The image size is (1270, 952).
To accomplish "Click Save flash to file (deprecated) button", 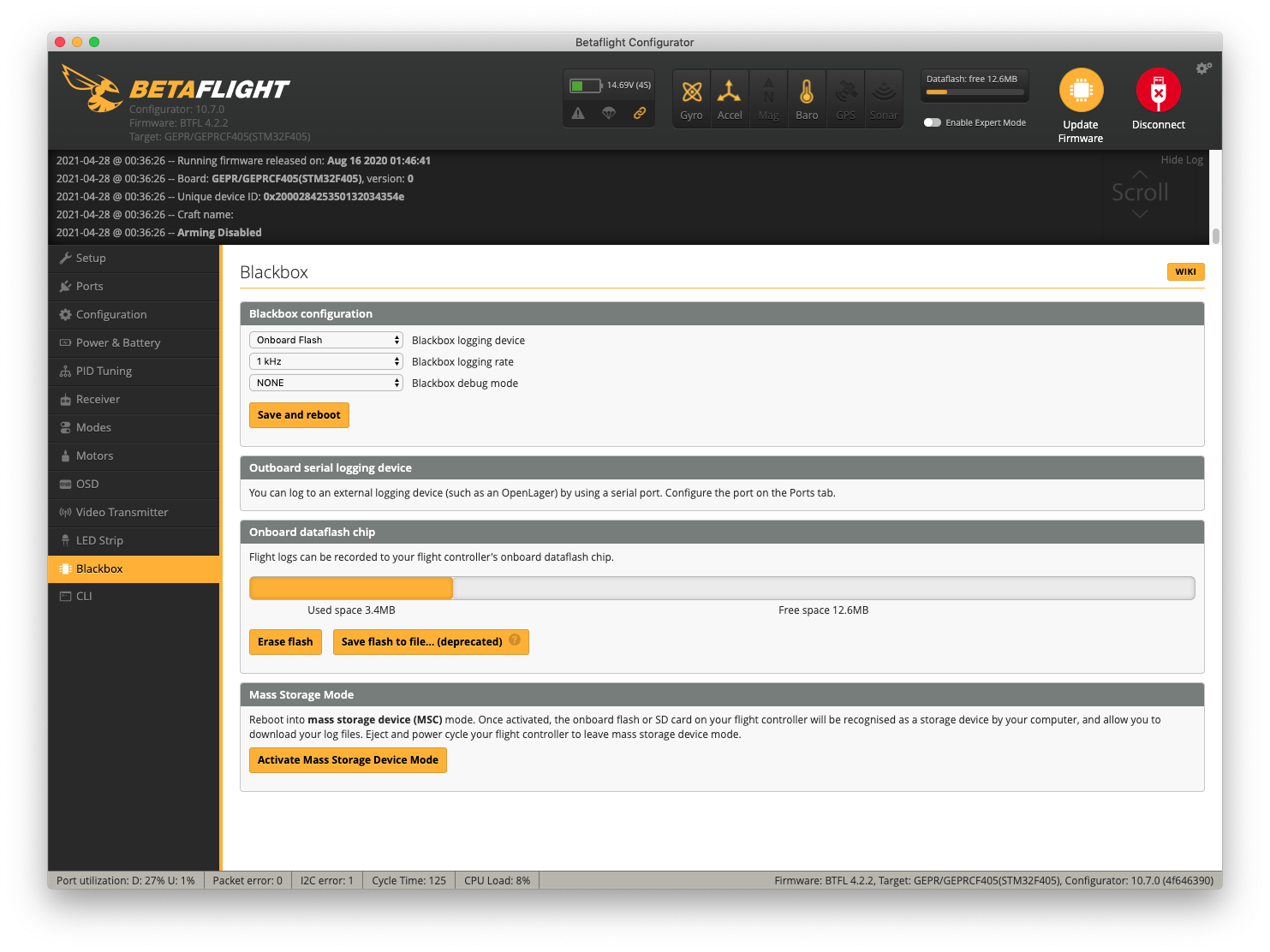I will [x=431, y=641].
